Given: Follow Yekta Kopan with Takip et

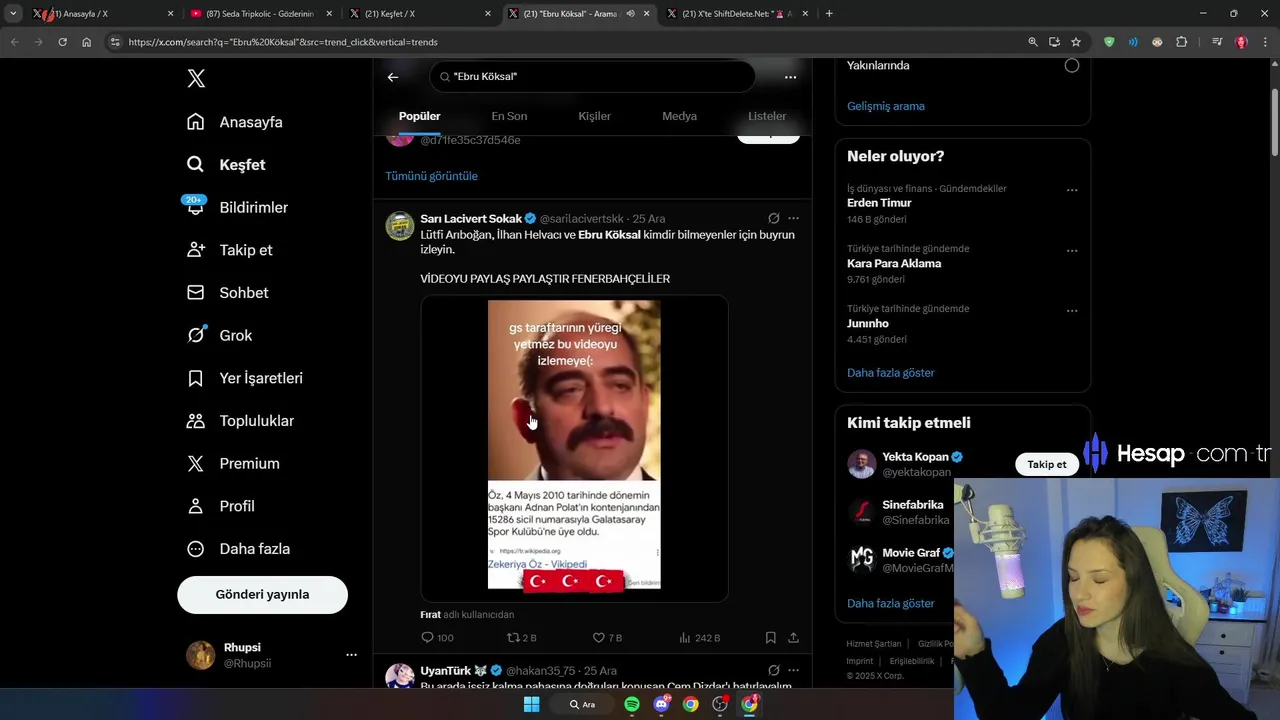Looking at the screenshot, I should (x=1047, y=464).
